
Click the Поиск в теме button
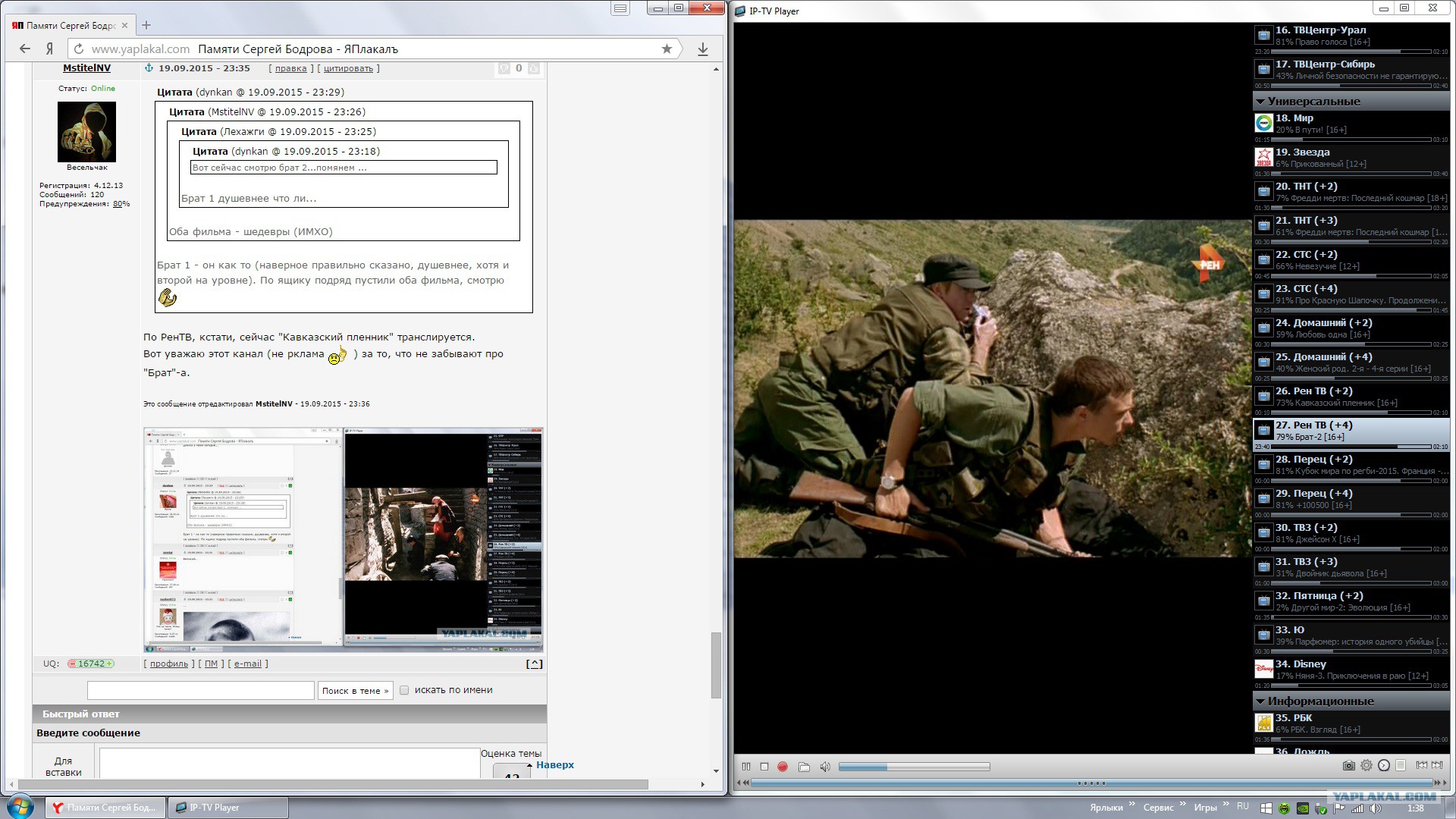(355, 690)
